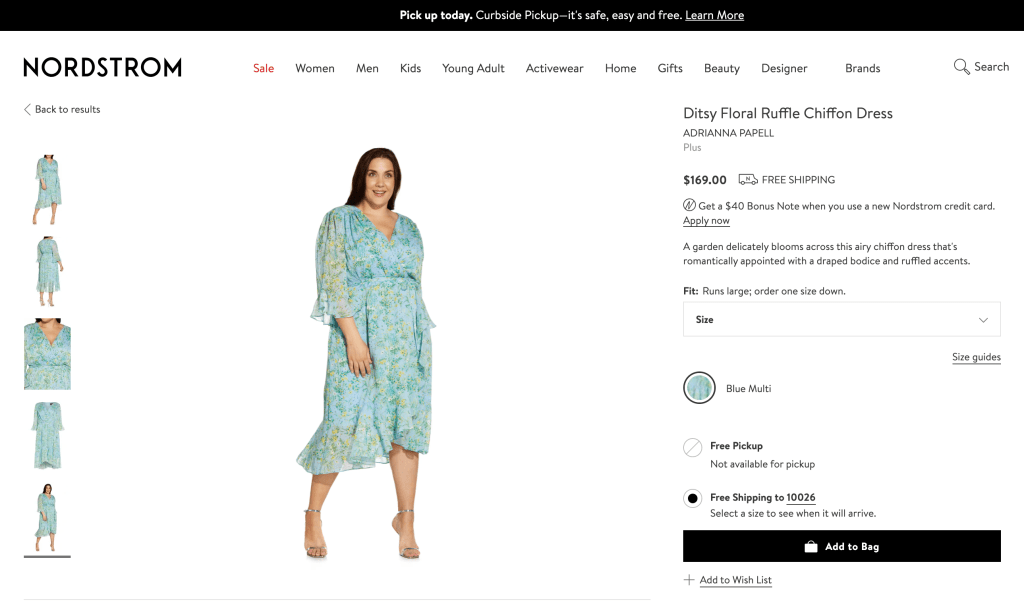Screen dimensions: 1024x604
Task: Click the plus icon beside Add to Wish List
Action: pyautogui.click(x=689, y=580)
